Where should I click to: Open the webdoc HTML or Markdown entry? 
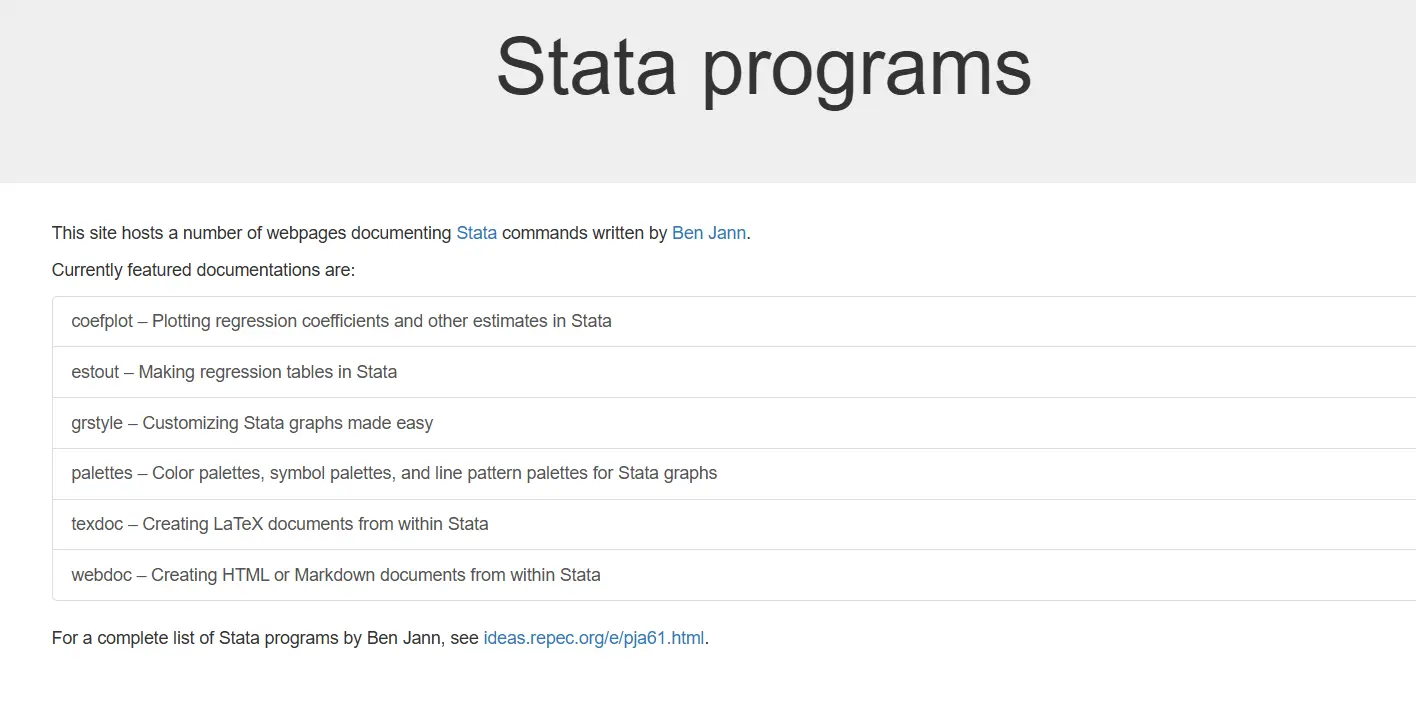(x=734, y=575)
